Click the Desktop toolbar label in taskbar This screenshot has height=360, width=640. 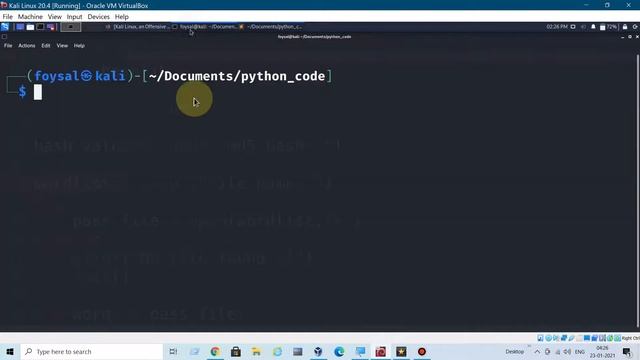coord(515,351)
